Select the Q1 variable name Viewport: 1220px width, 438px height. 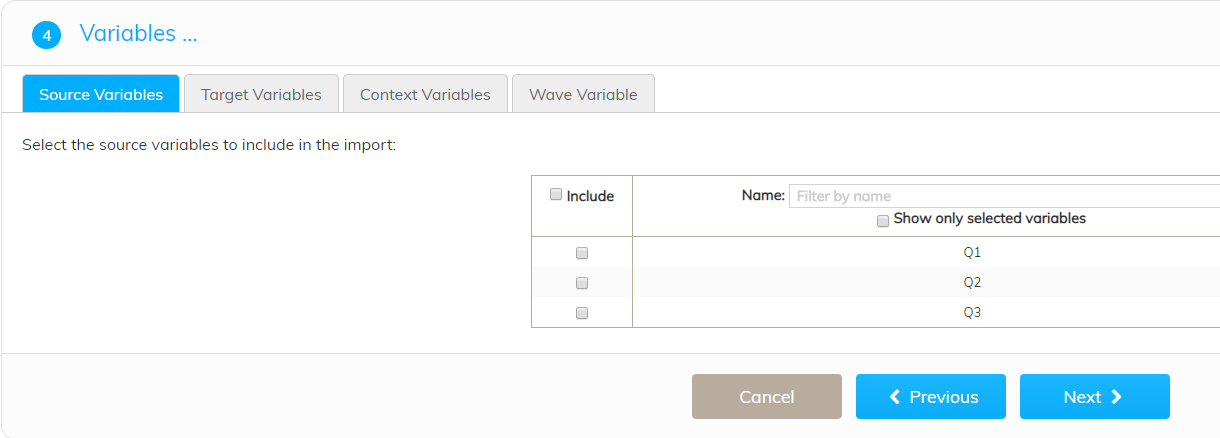point(972,253)
